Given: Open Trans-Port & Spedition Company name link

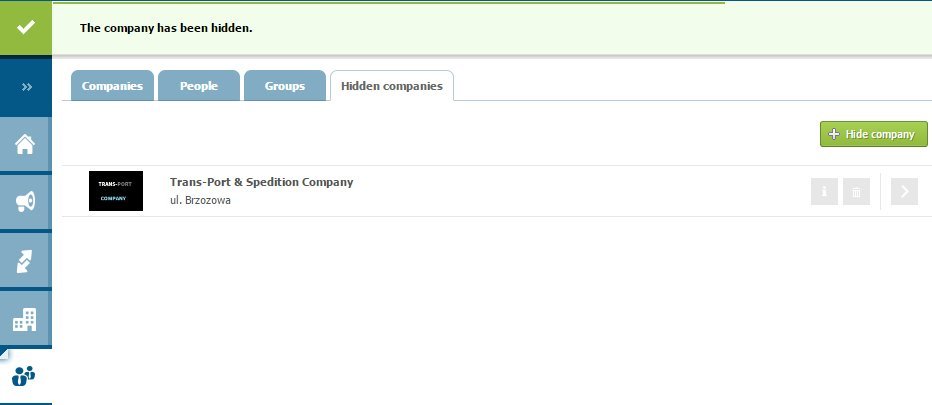Looking at the screenshot, I should 262,182.
